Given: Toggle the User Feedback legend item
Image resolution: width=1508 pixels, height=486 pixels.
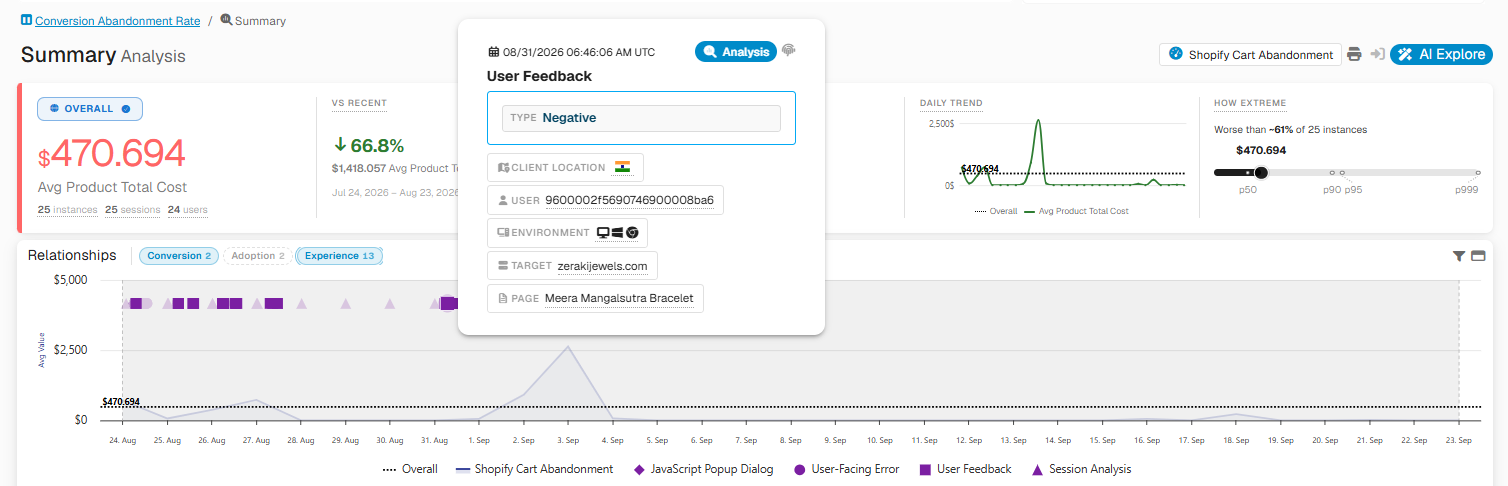Looking at the screenshot, I should pyautogui.click(x=964, y=469).
